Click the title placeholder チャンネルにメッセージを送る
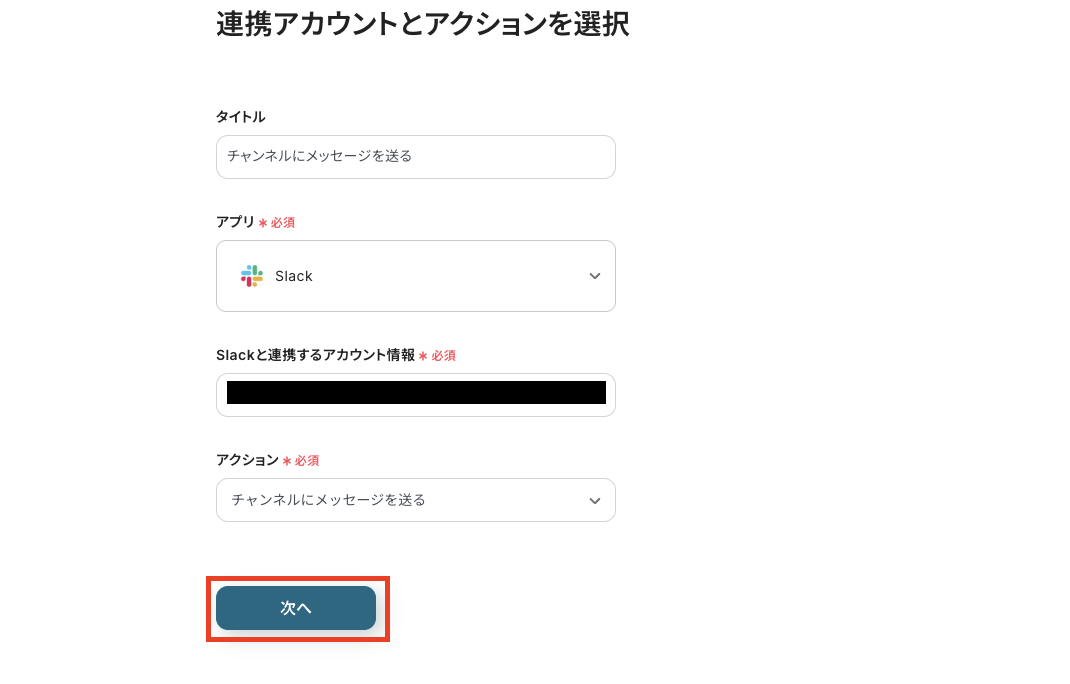Screen dimensions: 1070x684 (320, 156)
